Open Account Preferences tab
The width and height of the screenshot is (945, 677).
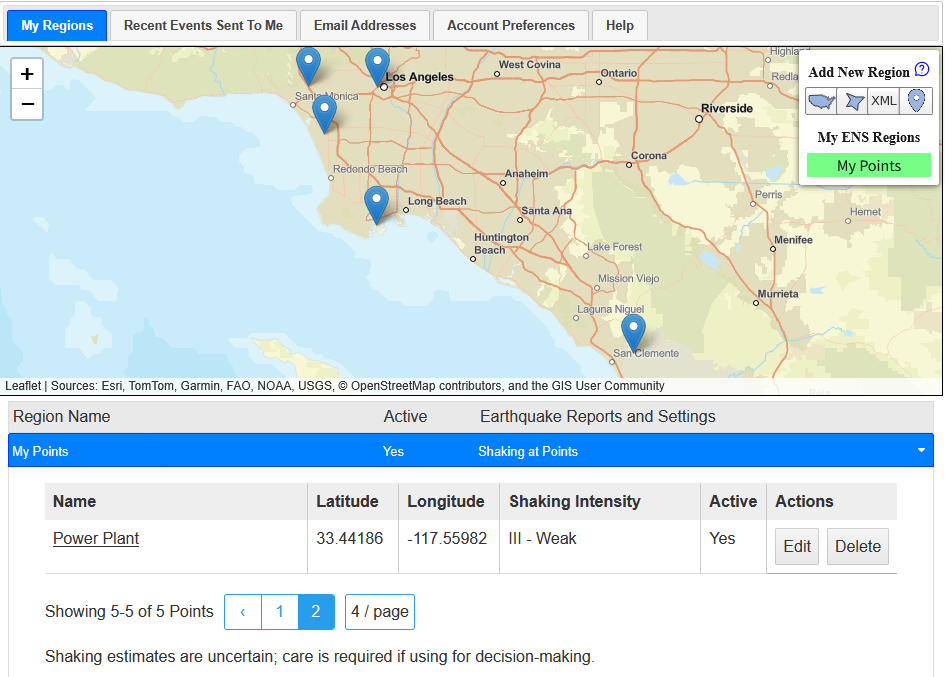510,25
